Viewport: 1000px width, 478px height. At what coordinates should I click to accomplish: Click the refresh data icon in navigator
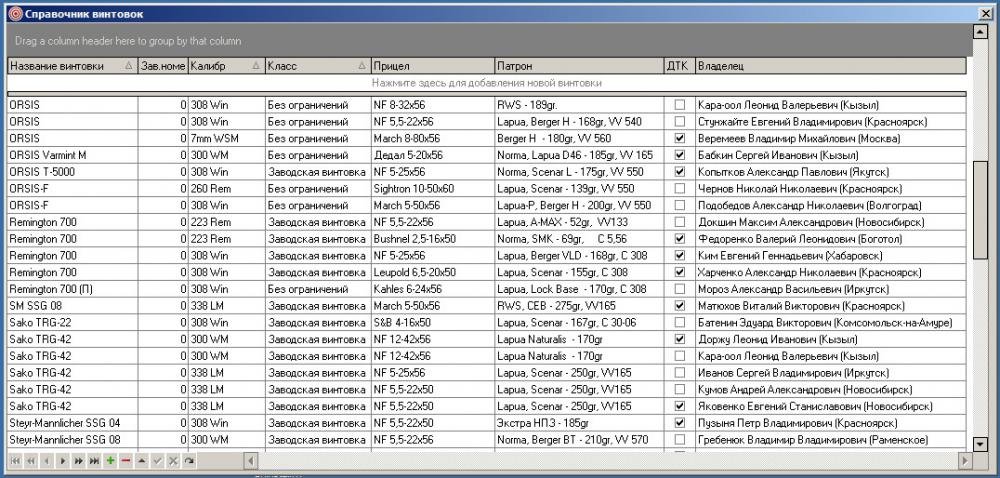click(x=188, y=460)
